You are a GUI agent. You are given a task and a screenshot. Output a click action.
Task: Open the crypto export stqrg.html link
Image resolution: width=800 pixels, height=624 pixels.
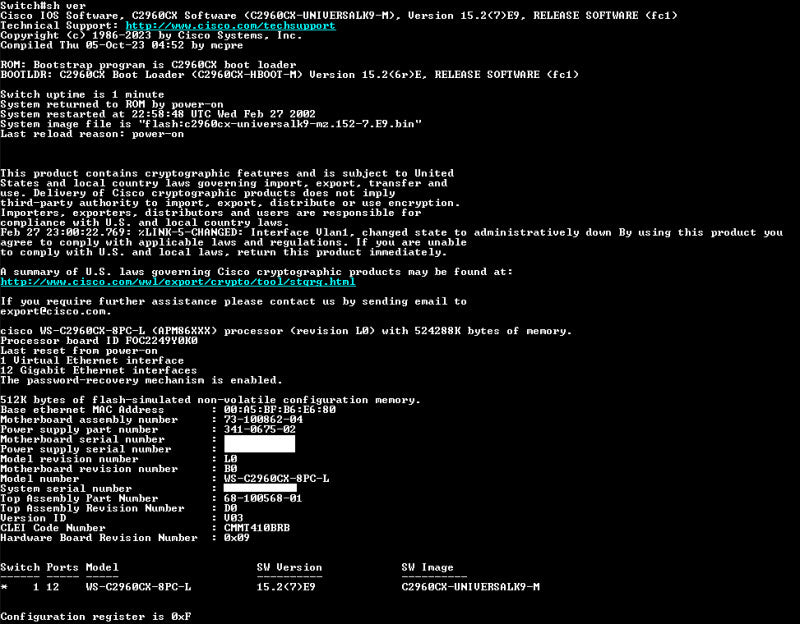click(x=178, y=282)
